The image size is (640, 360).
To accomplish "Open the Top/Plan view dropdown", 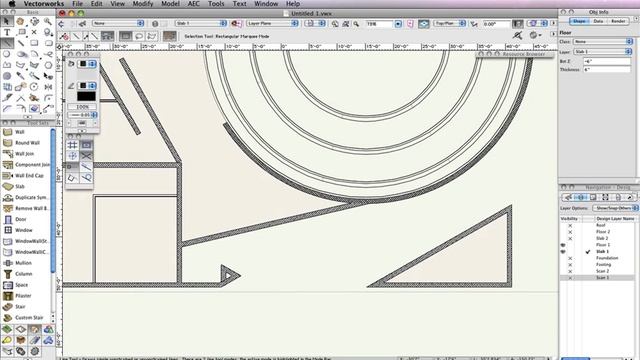I will pos(449,23).
